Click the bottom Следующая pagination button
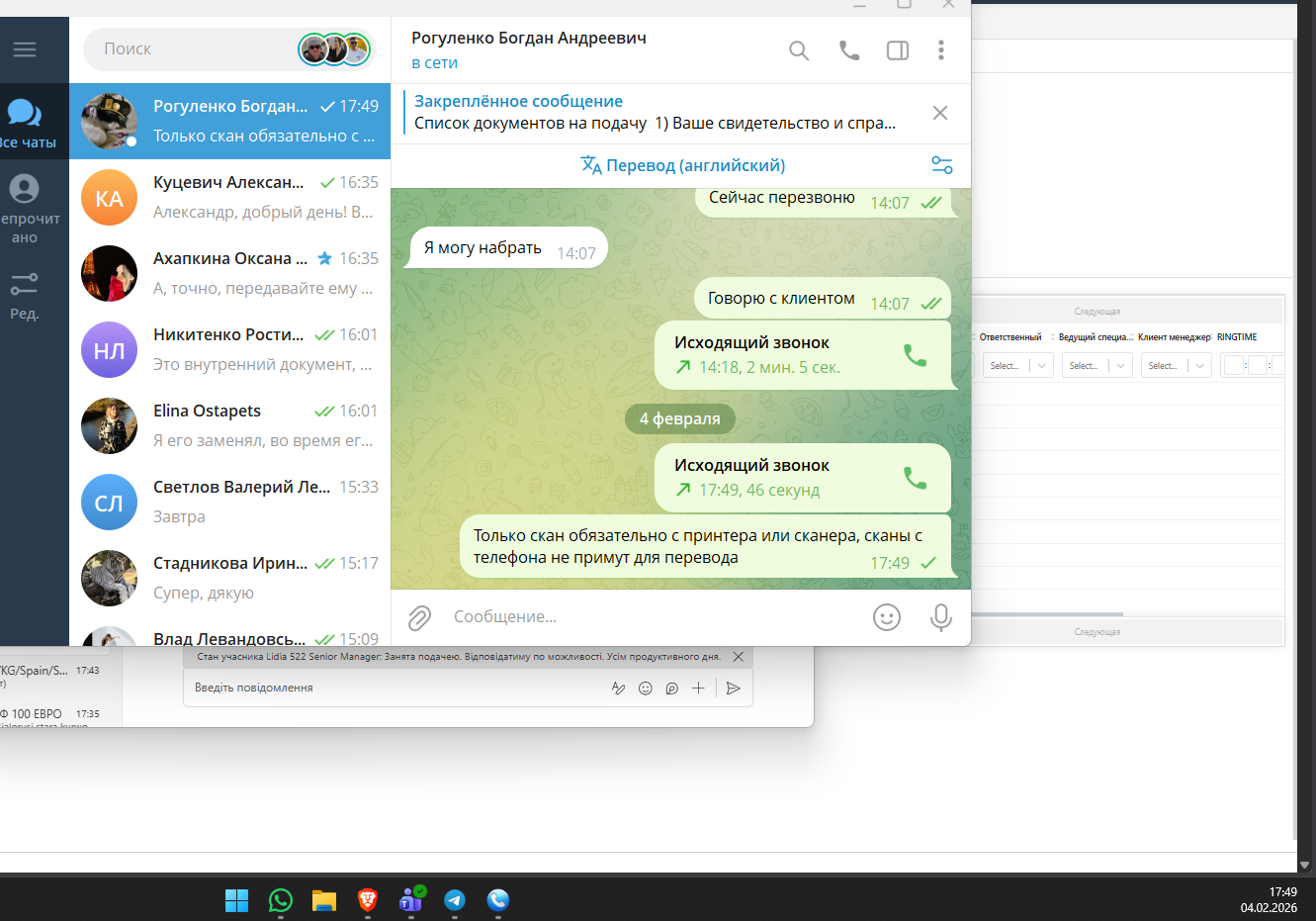 (1097, 632)
